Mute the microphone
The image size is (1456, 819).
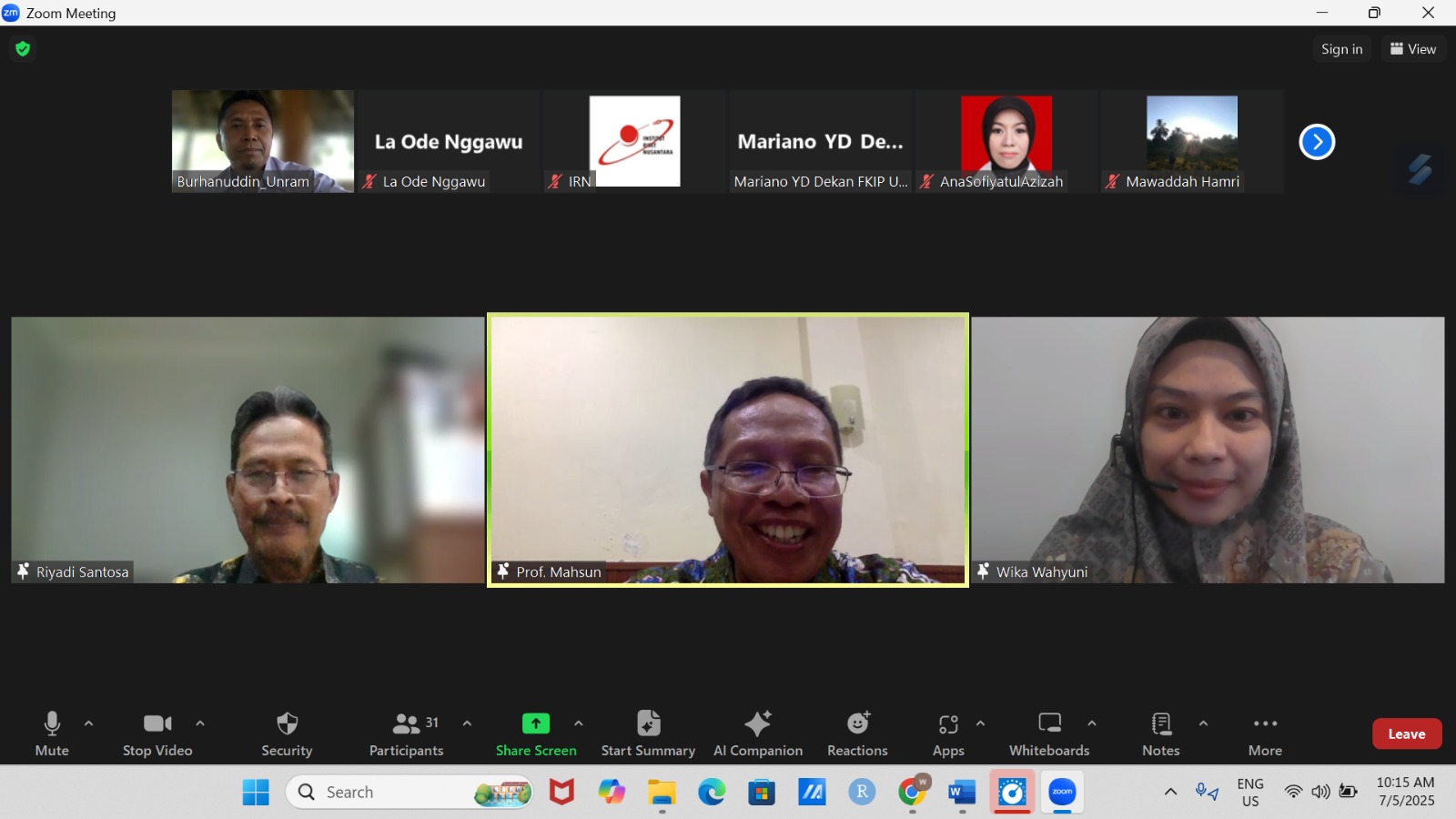coord(52,733)
